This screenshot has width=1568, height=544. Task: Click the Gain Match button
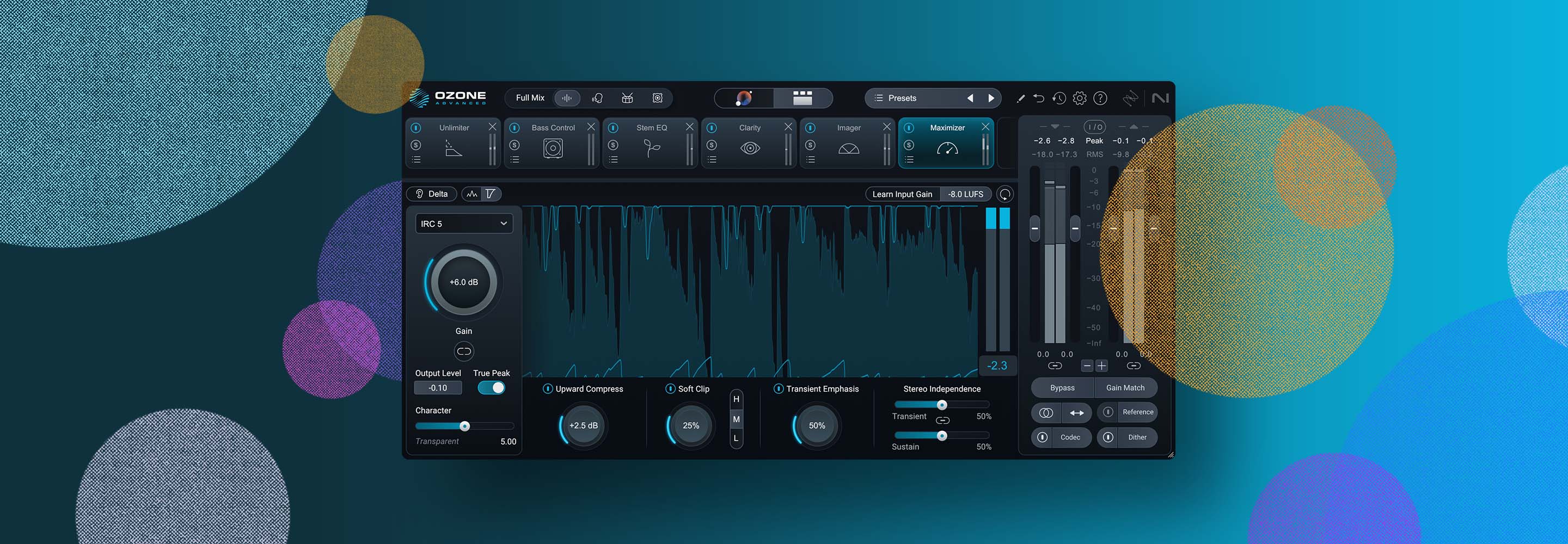click(x=1125, y=388)
